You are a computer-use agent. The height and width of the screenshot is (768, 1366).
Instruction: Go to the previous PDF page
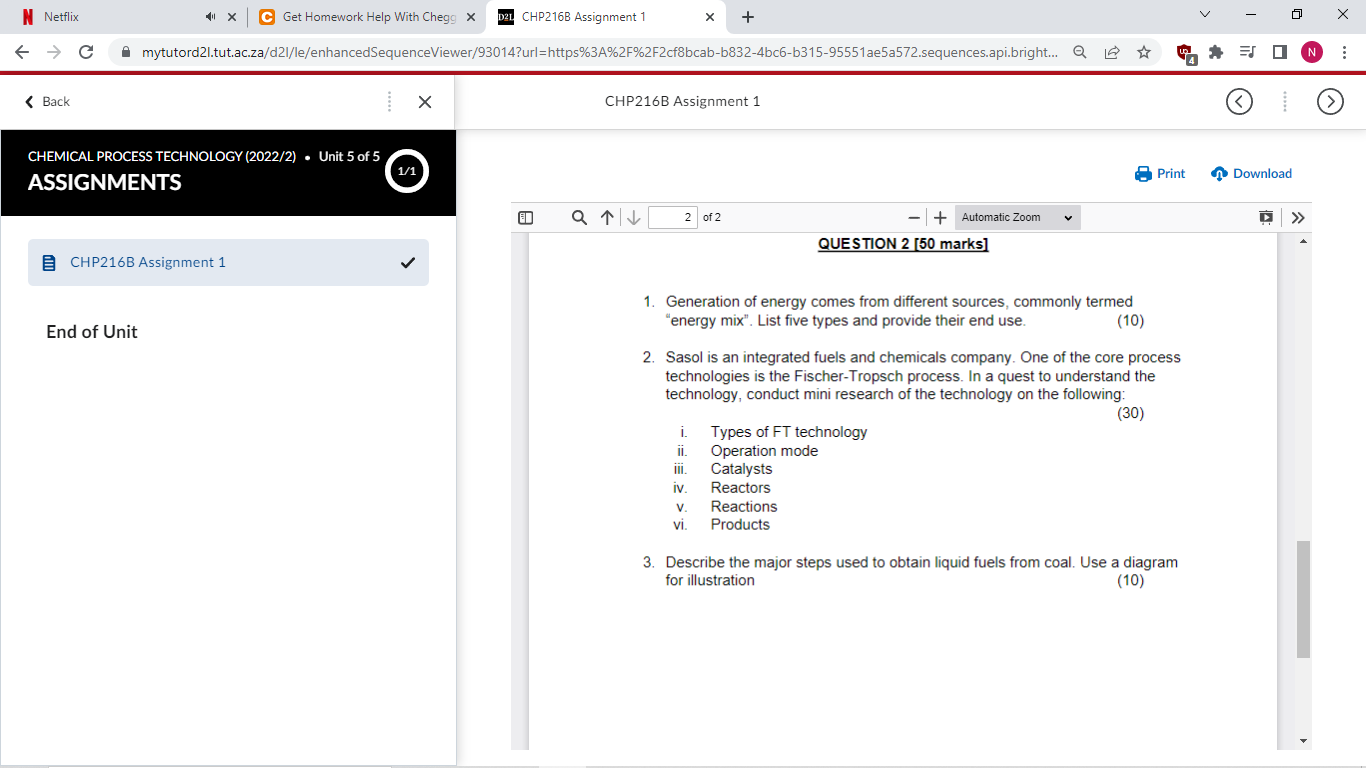(608, 217)
